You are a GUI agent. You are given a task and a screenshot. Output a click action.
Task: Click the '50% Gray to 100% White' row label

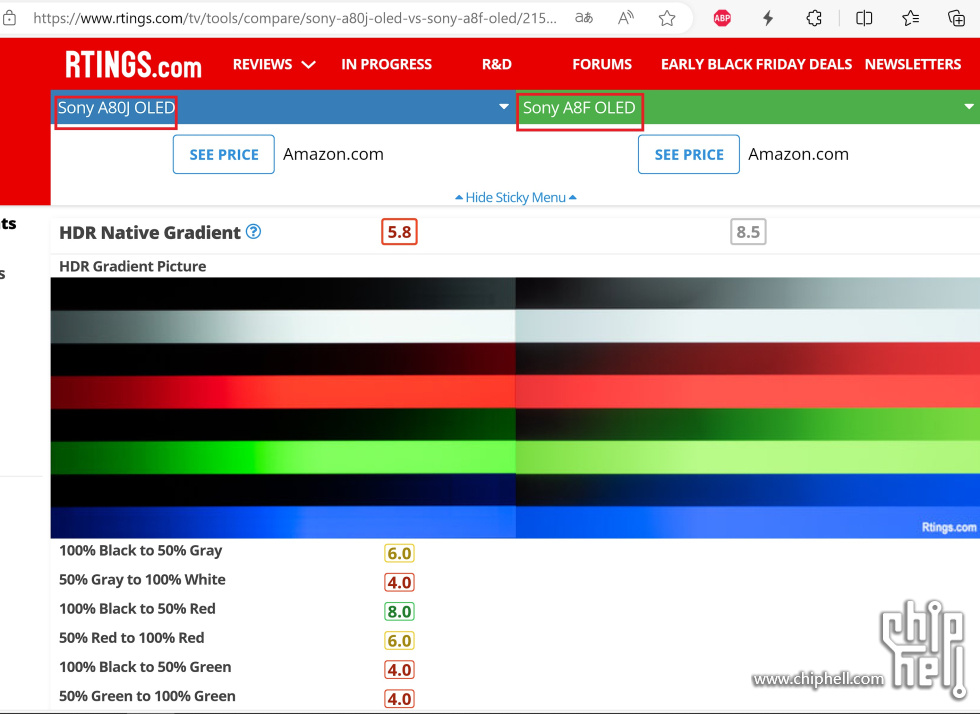click(142, 580)
